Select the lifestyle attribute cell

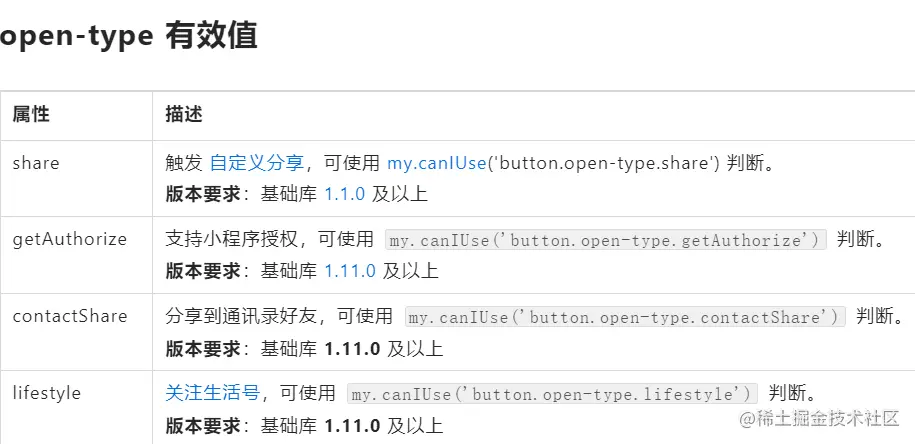click(x=47, y=393)
